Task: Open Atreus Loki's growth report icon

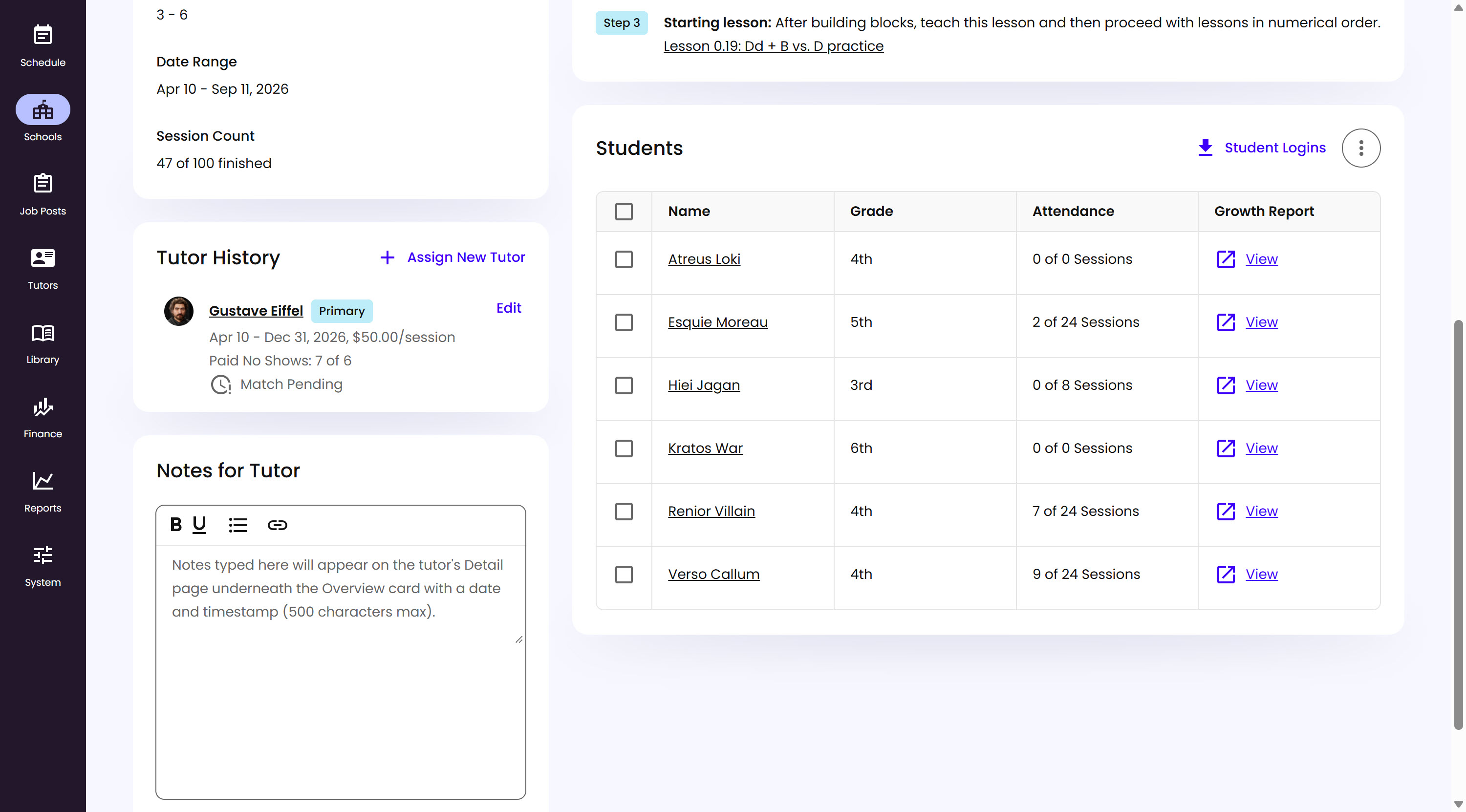Action: (x=1225, y=259)
